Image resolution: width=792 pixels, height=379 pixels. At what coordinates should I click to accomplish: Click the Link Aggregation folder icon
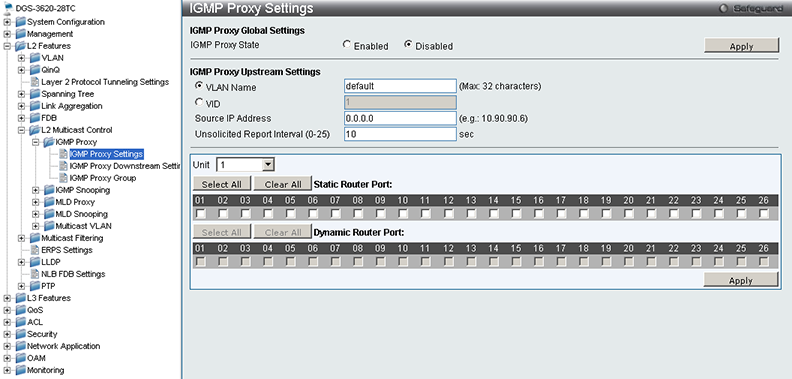coord(34,106)
